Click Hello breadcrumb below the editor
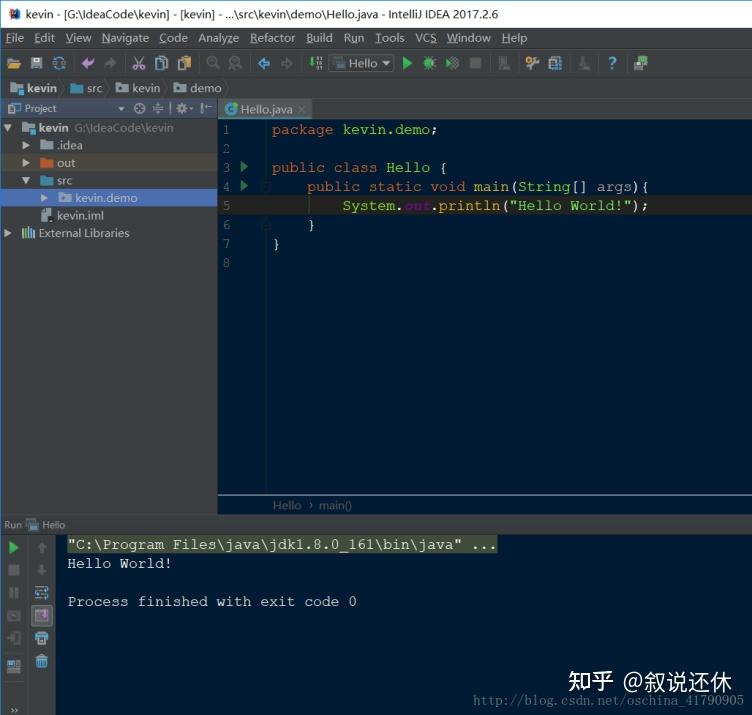 [287, 505]
